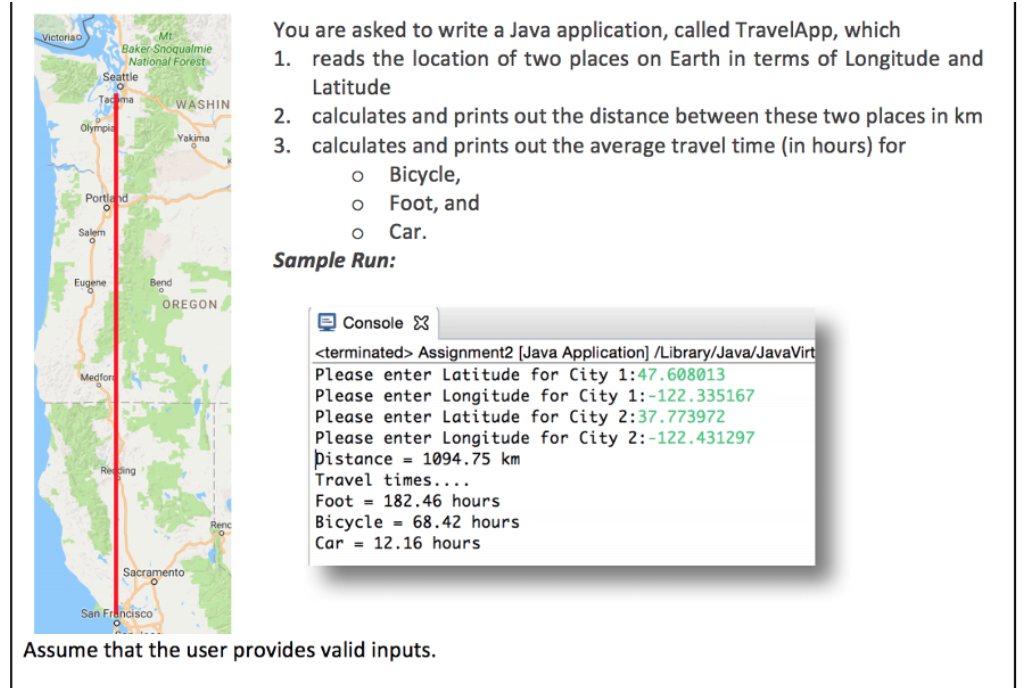Image resolution: width=1022 pixels, height=688 pixels.
Task: Click the red route line on the map
Action: click(x=118, y=350)
